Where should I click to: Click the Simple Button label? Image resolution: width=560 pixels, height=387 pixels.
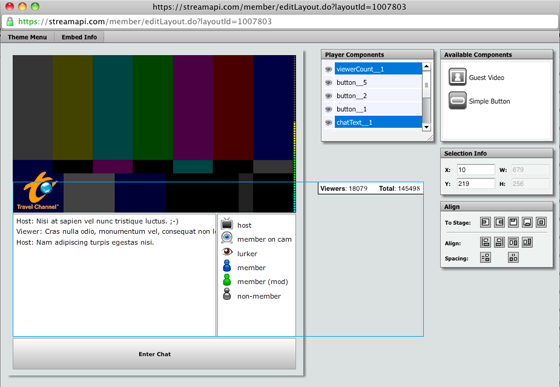pyautogui.click(x=489, y=101)
